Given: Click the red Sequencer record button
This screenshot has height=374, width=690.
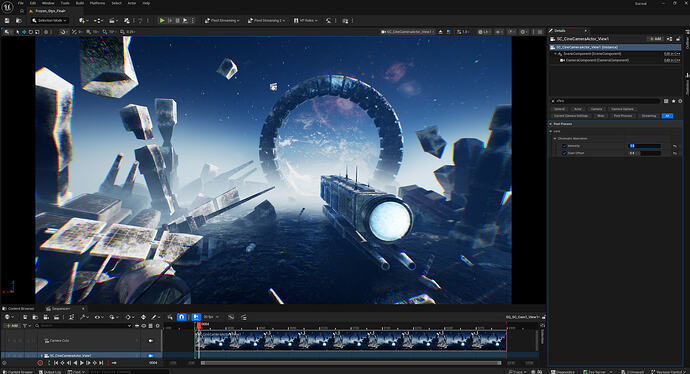Looking at the screenshot, I should tap(40, 363).
